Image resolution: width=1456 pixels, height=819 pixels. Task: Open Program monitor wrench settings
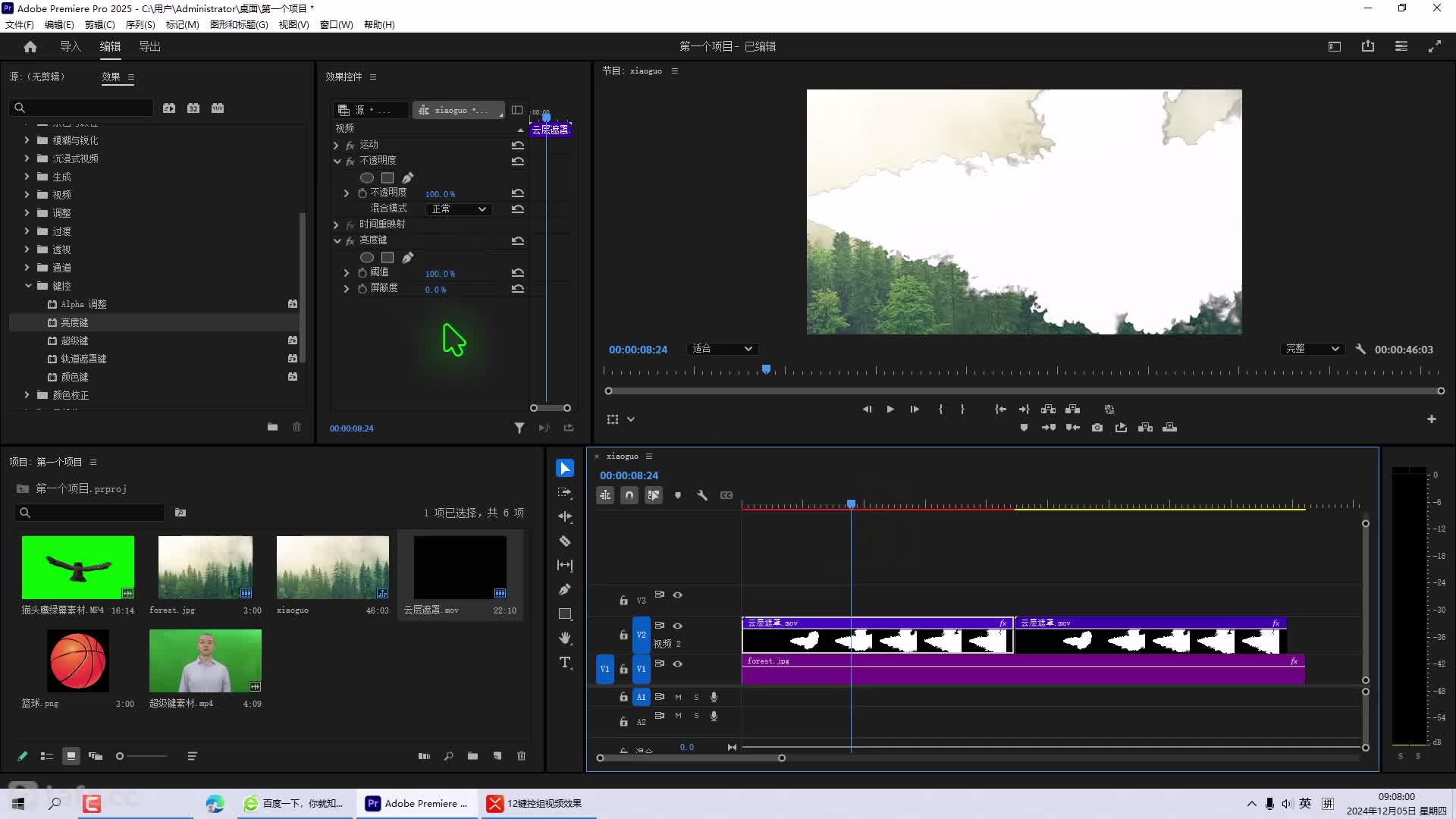tap(1360, 350)
